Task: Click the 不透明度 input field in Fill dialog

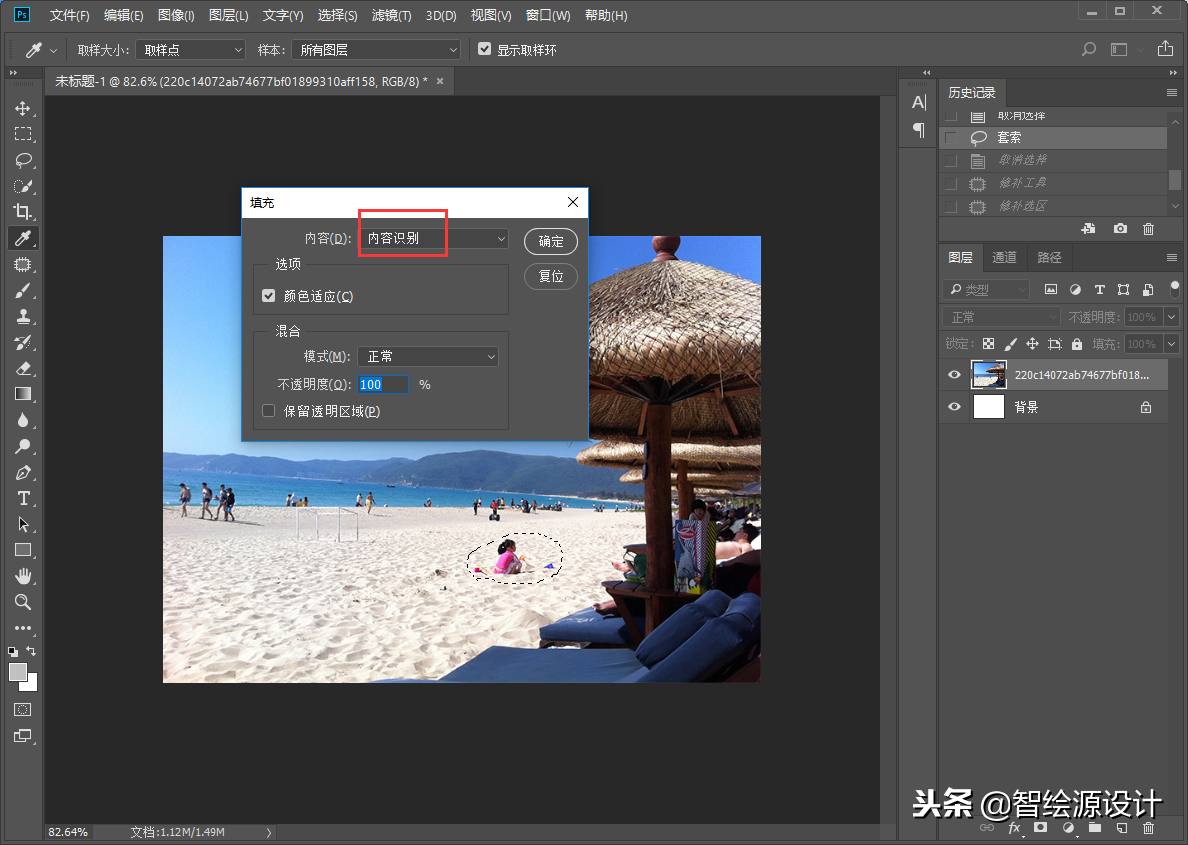Action: (383, 385)
